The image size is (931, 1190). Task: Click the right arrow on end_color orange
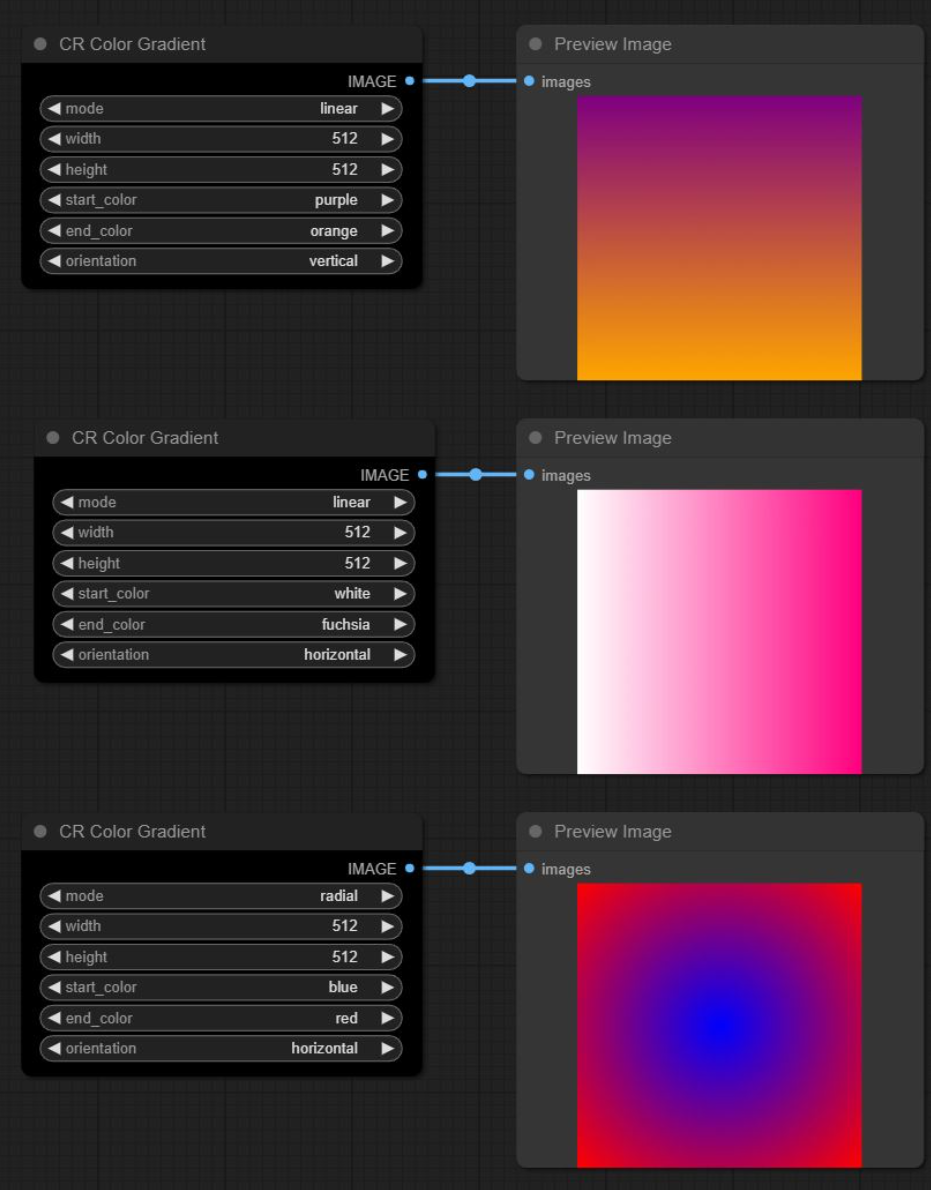(388, 231)
